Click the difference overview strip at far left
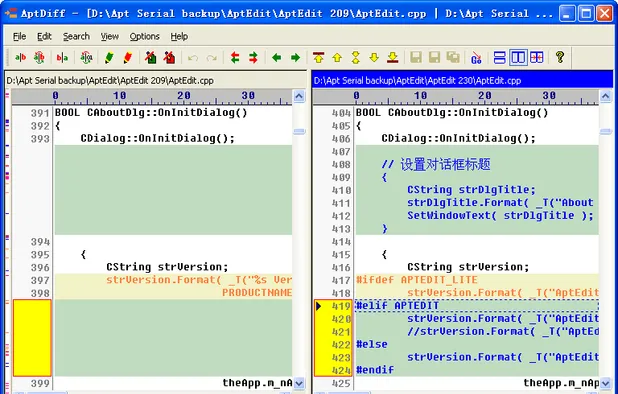The width and height of the screenshot is (618, 394). [x=7, y=240]
